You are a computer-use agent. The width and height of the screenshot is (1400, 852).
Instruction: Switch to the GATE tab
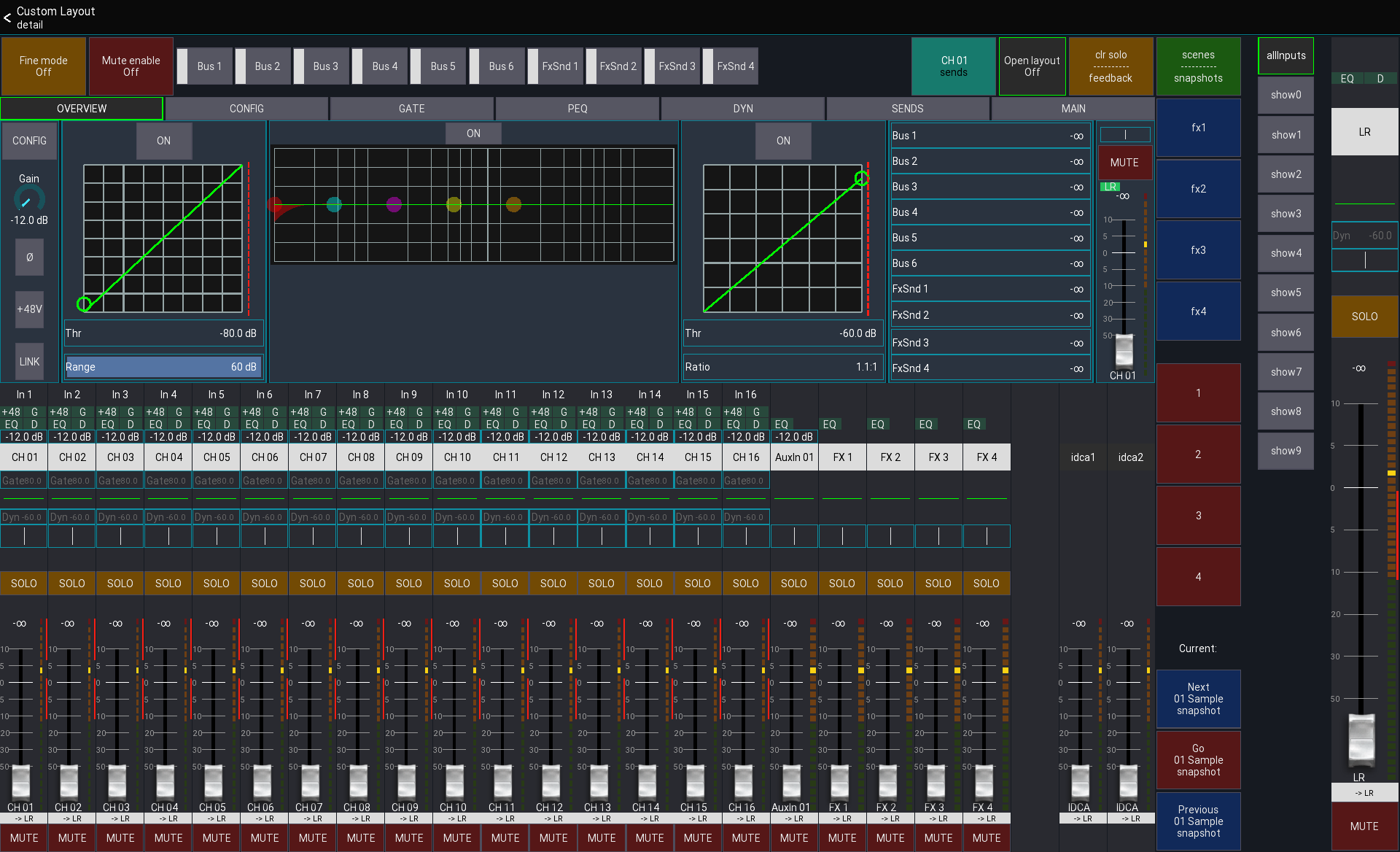[x=411, y=108]
